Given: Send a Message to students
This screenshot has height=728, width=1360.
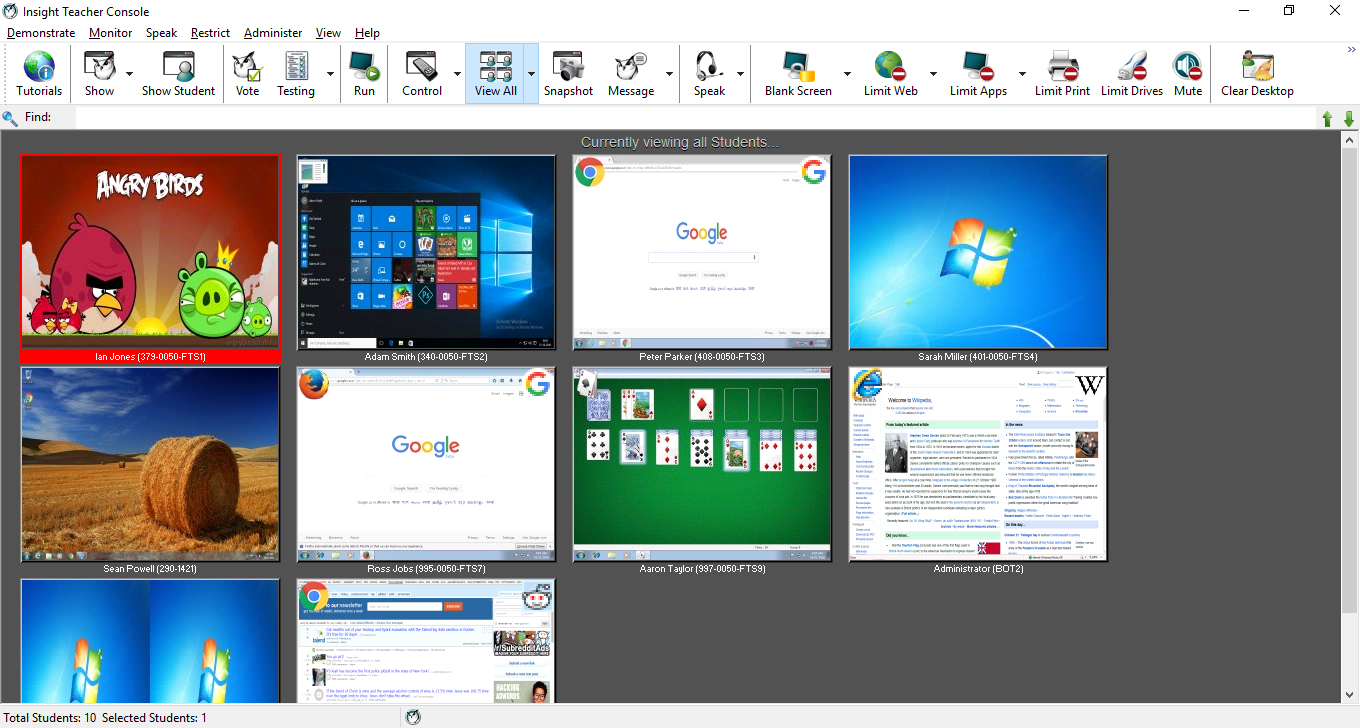Looking at the screenshot, I should click(631, 74).
